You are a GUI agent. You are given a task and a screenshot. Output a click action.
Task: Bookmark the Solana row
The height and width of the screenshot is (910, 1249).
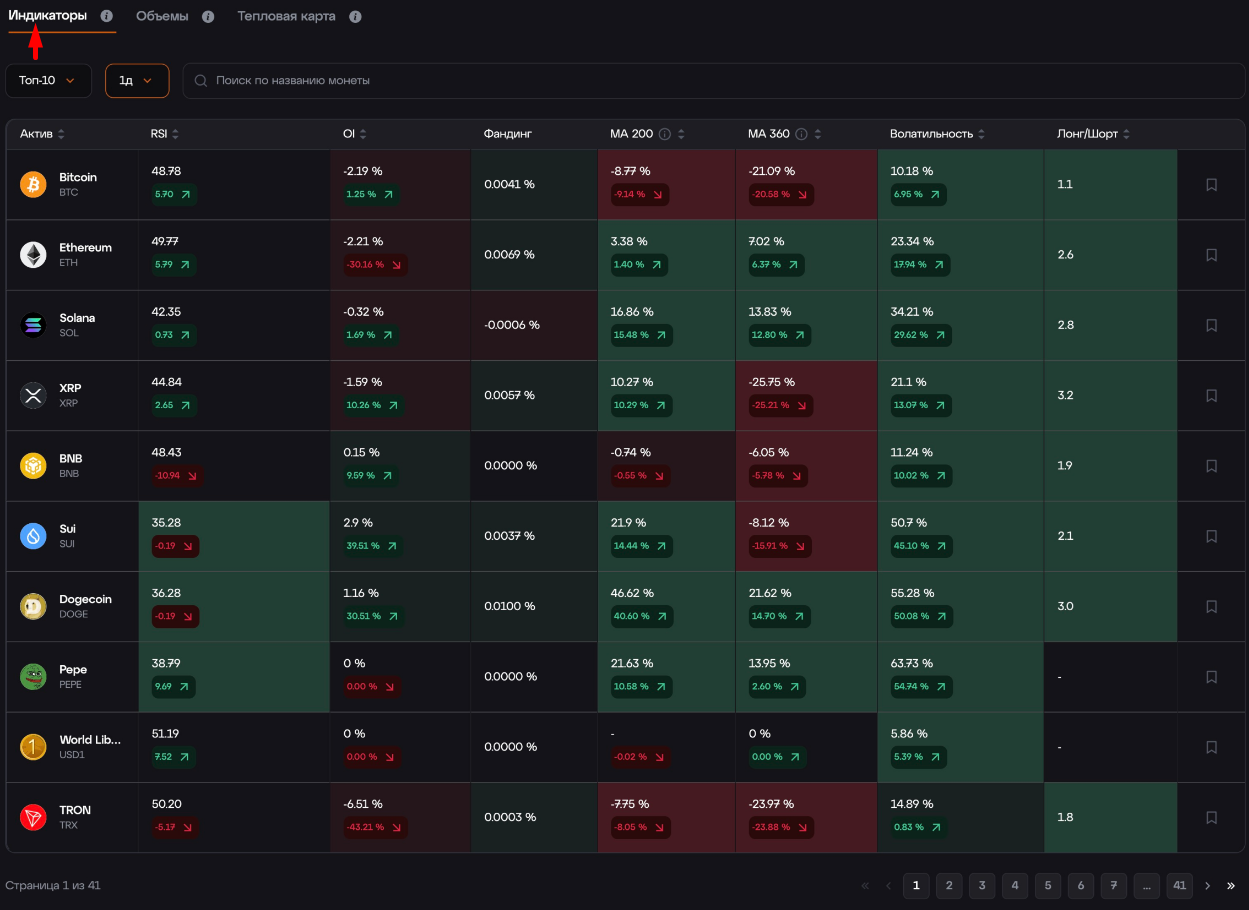(x=1212, y=325)
